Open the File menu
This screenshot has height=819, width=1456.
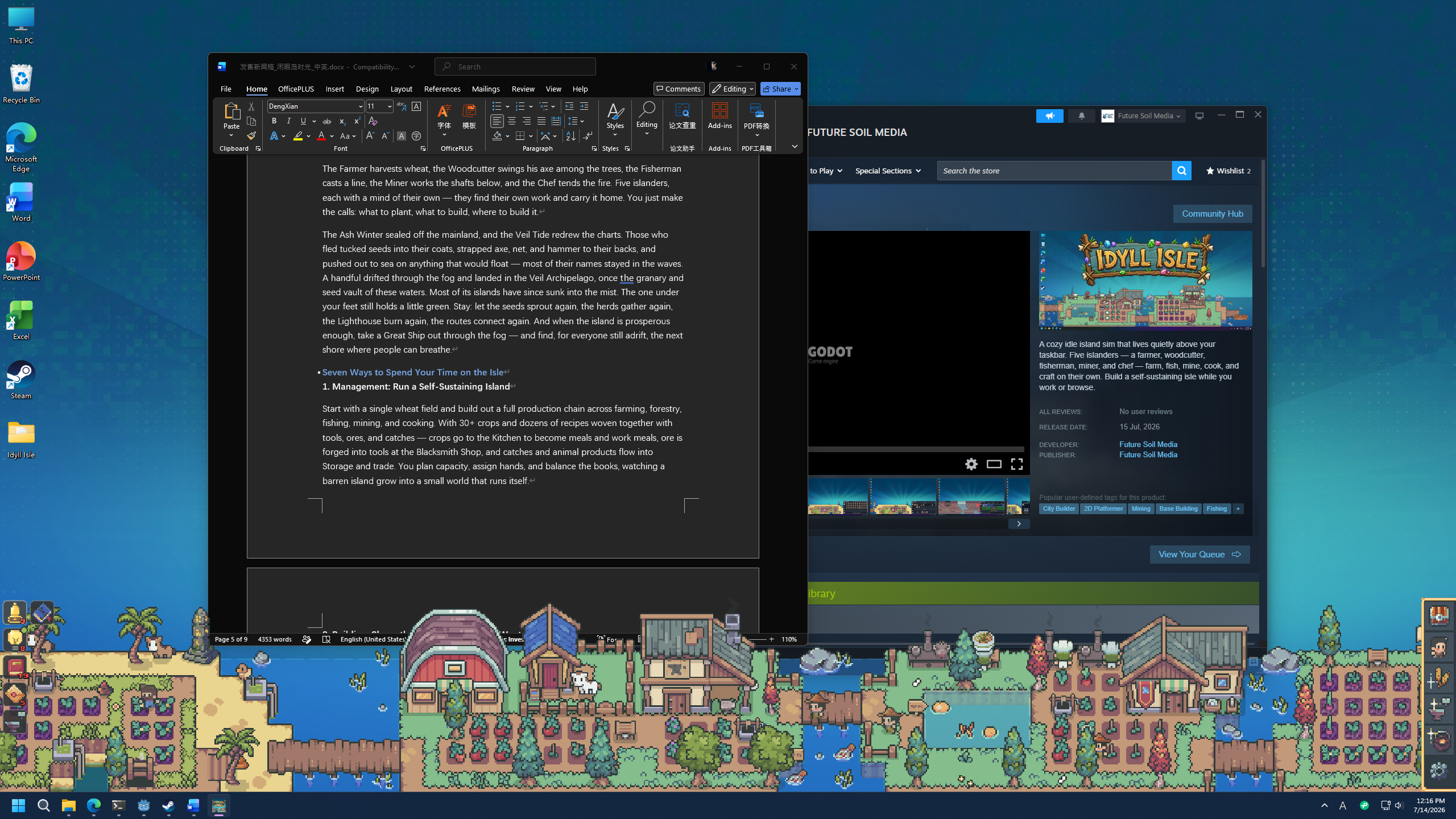pyautogui.click(x=226, y=89)
